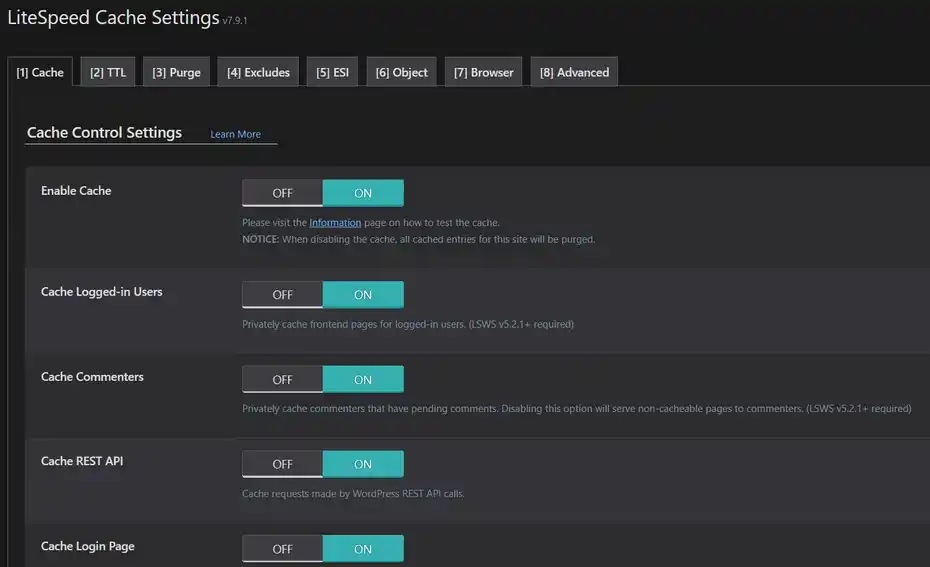Click the 'Cache requests made by WordPress' description

pyautogui.click(x=353, y=493)
